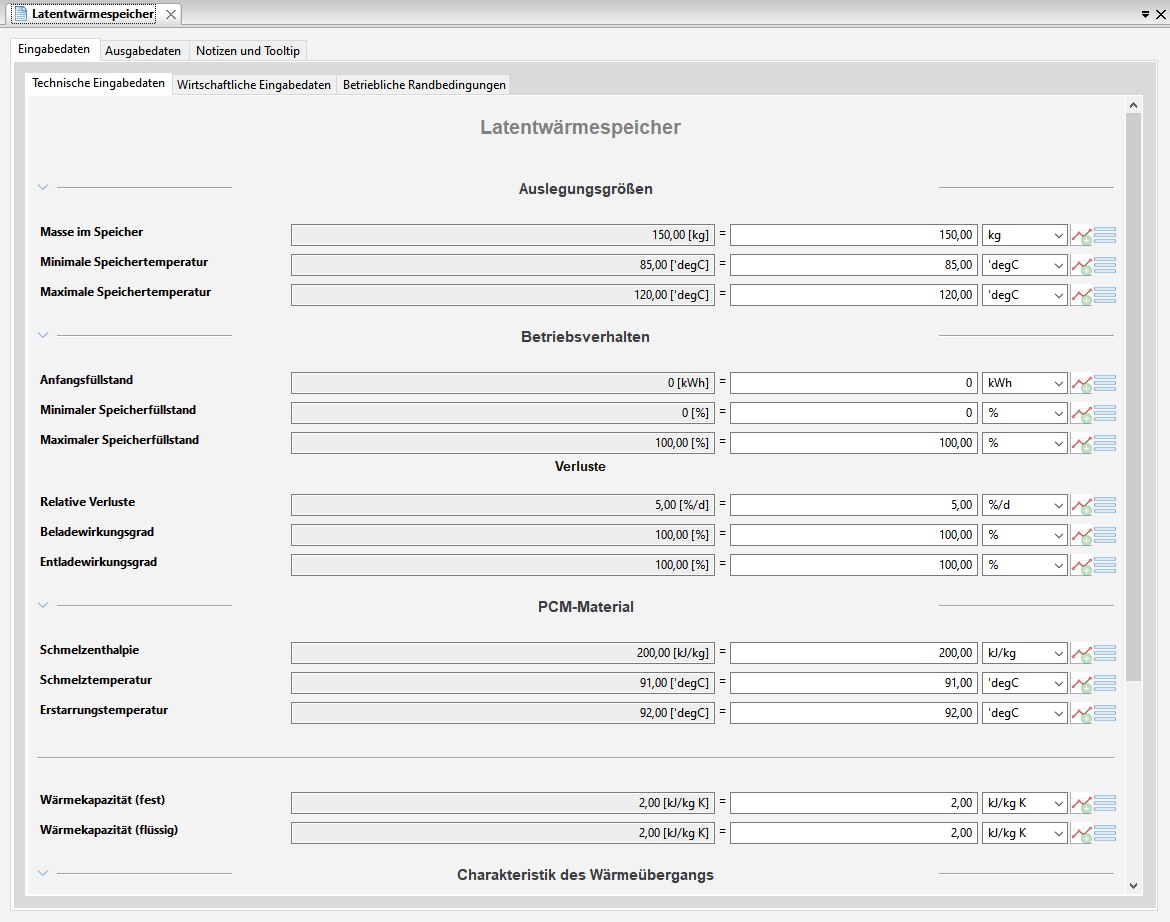Open the unit dropdown for Erstarrungstemperatur
The height and width of the screenshot is (922, 1170).
pos(1024,714)
